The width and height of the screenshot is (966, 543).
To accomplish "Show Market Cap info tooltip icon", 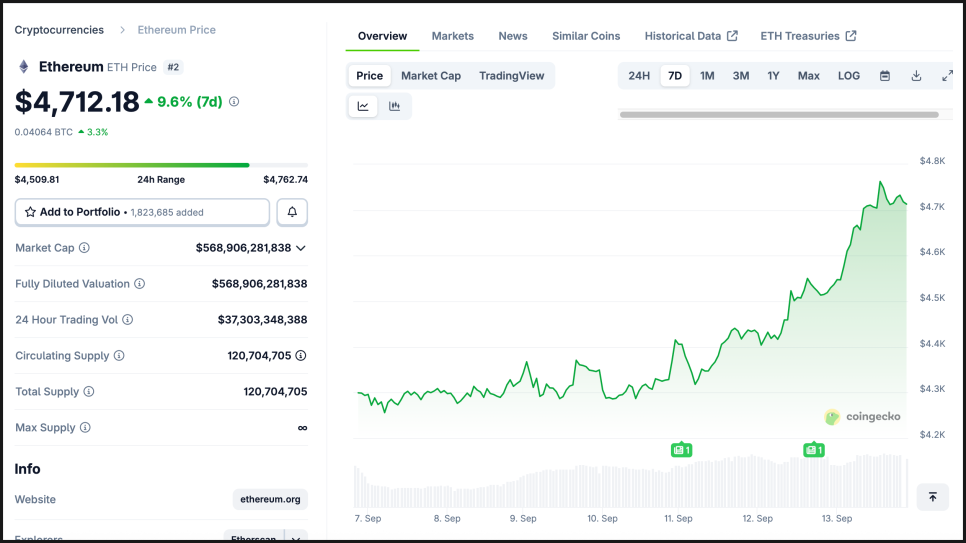I will pos(84,248).
